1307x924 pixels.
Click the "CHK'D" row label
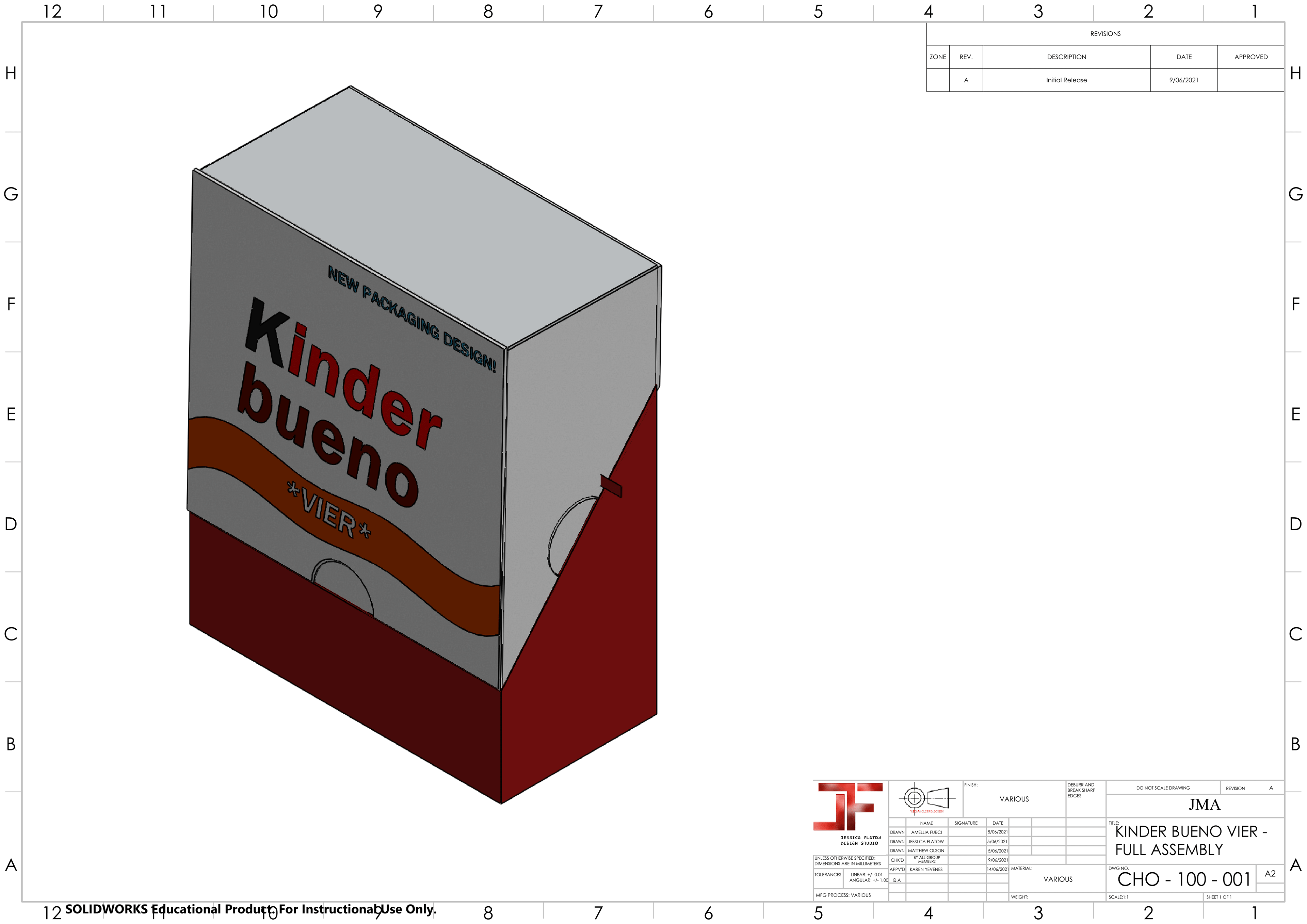click(897, 860)
